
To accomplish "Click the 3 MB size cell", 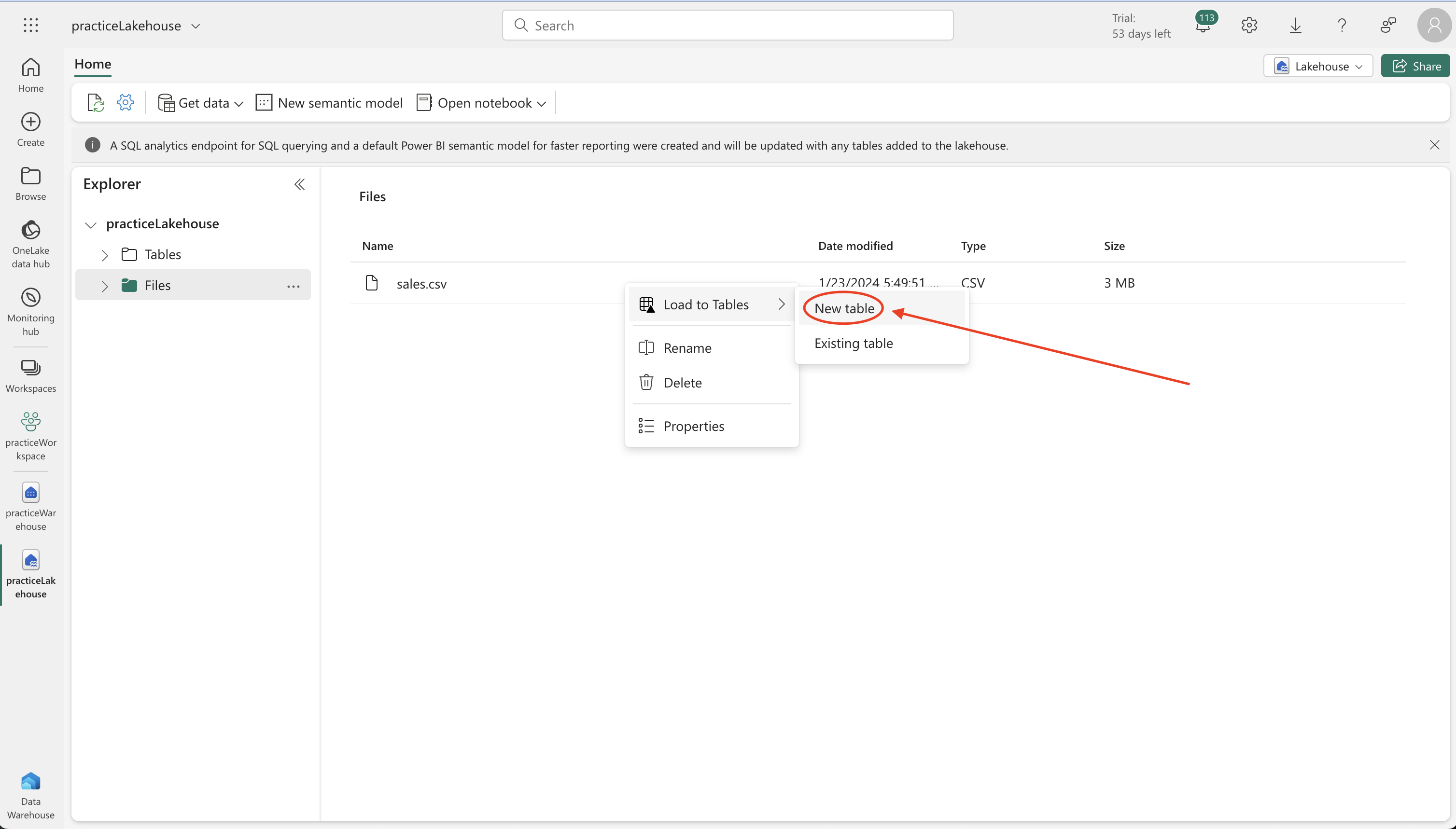I will tap(1120, 283).
